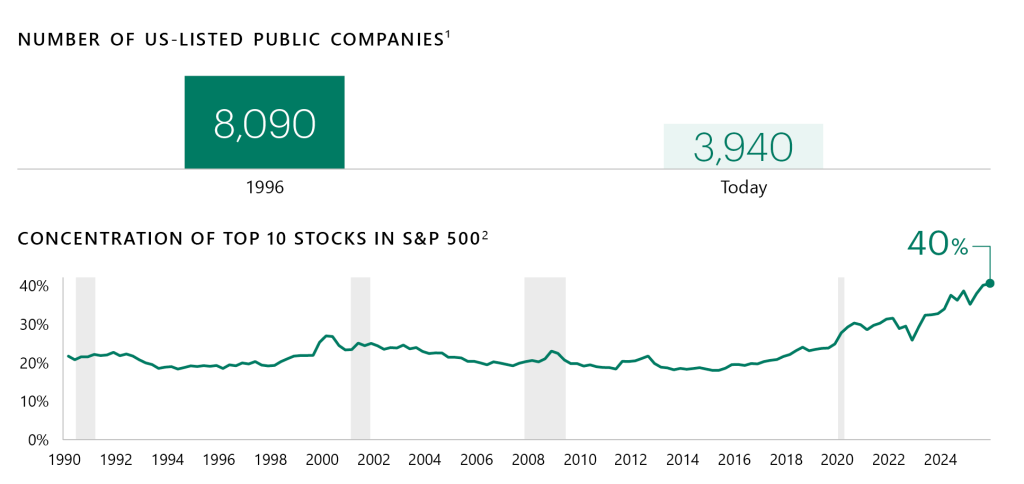Click the dark green 8,090 bar
Image resolution: width=1024 pixels, height=484 pixels.
point(264,122)
